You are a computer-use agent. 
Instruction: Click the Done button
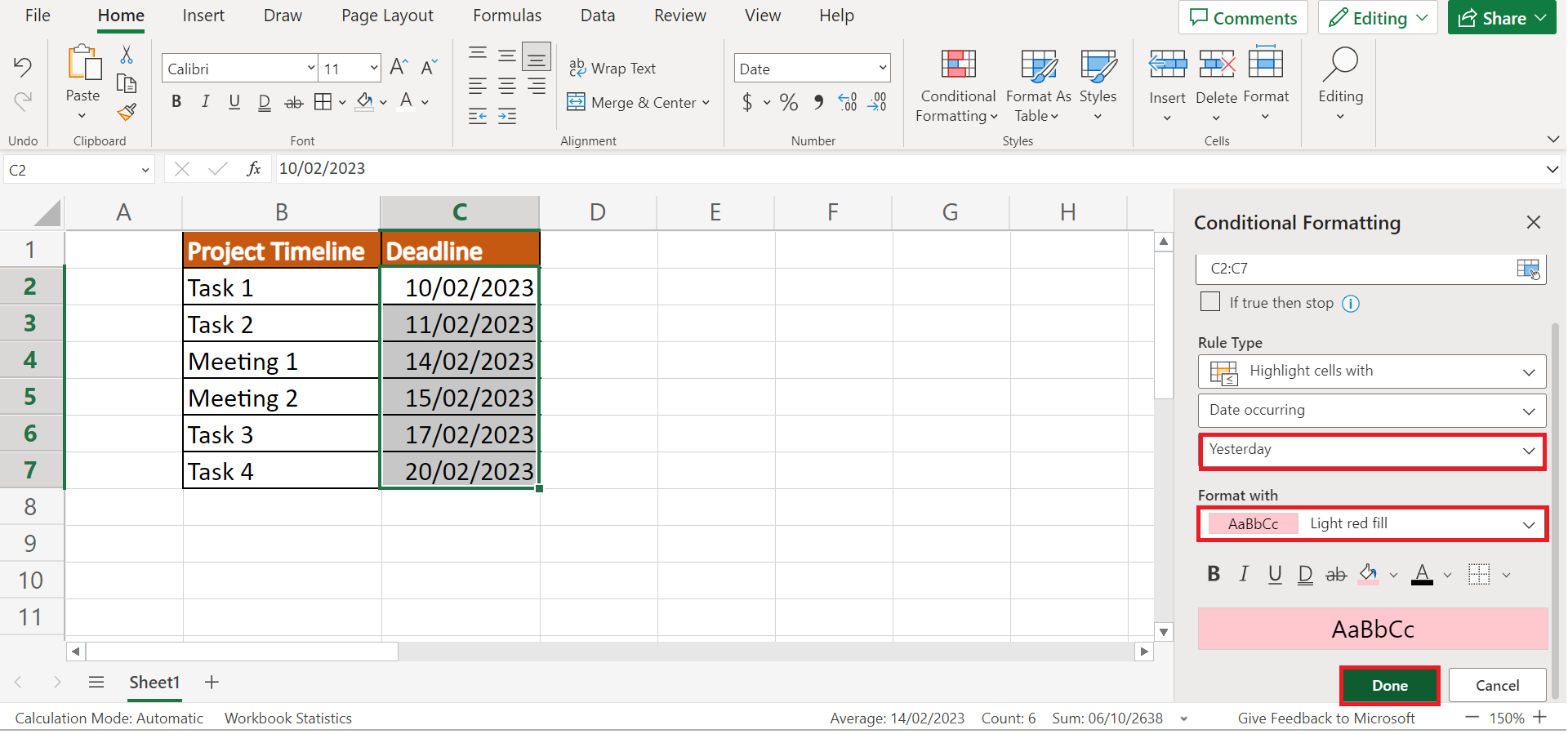(x=1390, y=686)
